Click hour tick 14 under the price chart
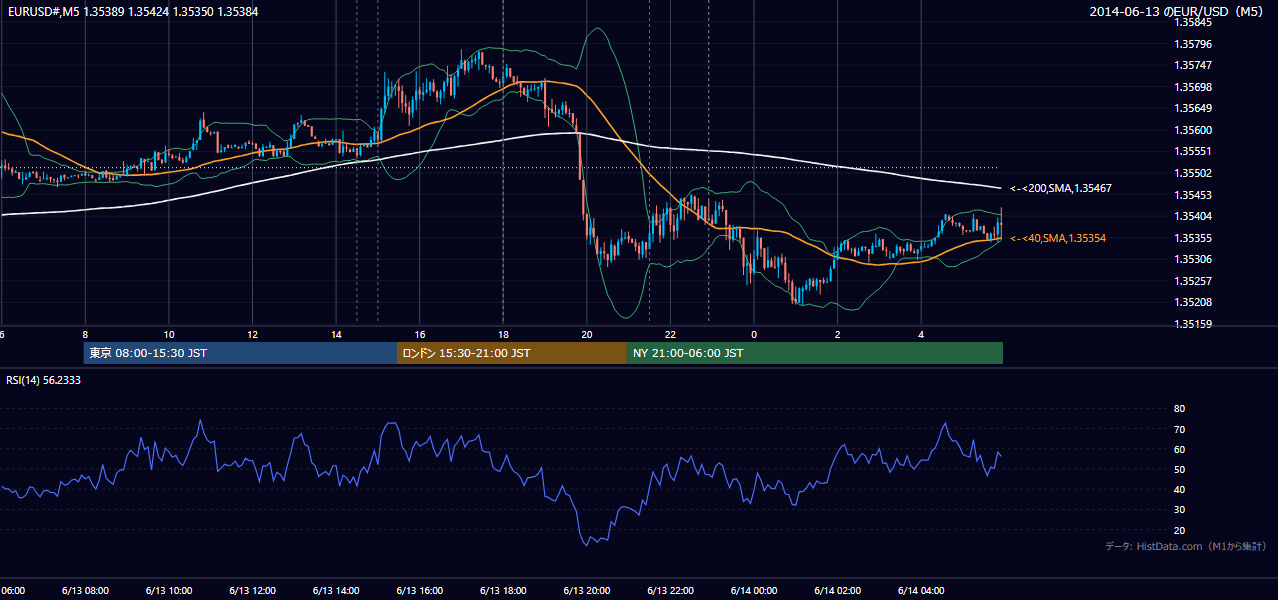The width and height of the screenshot is (1278, 600). click(336, 334)
